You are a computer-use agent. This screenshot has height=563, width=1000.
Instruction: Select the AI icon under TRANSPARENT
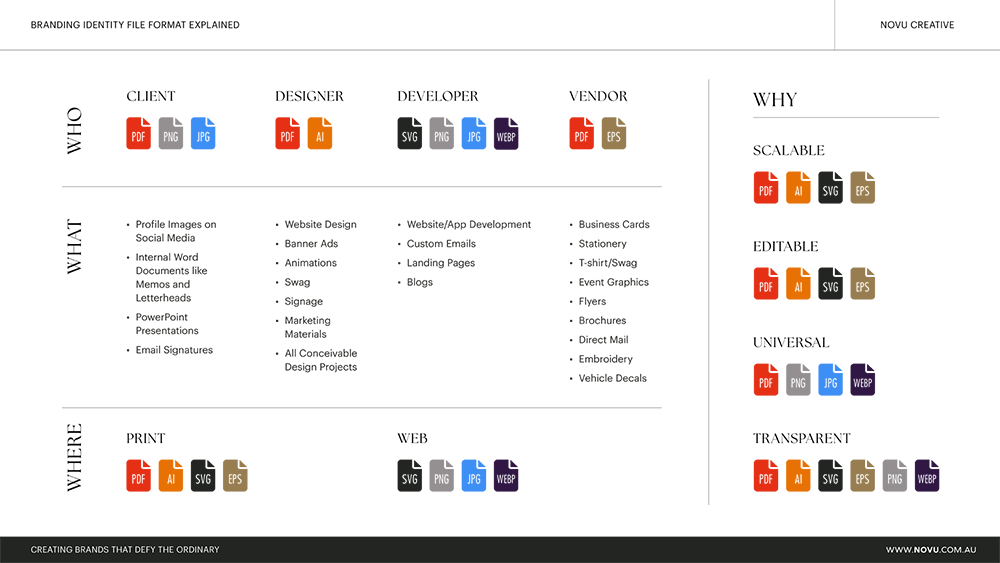798,476
